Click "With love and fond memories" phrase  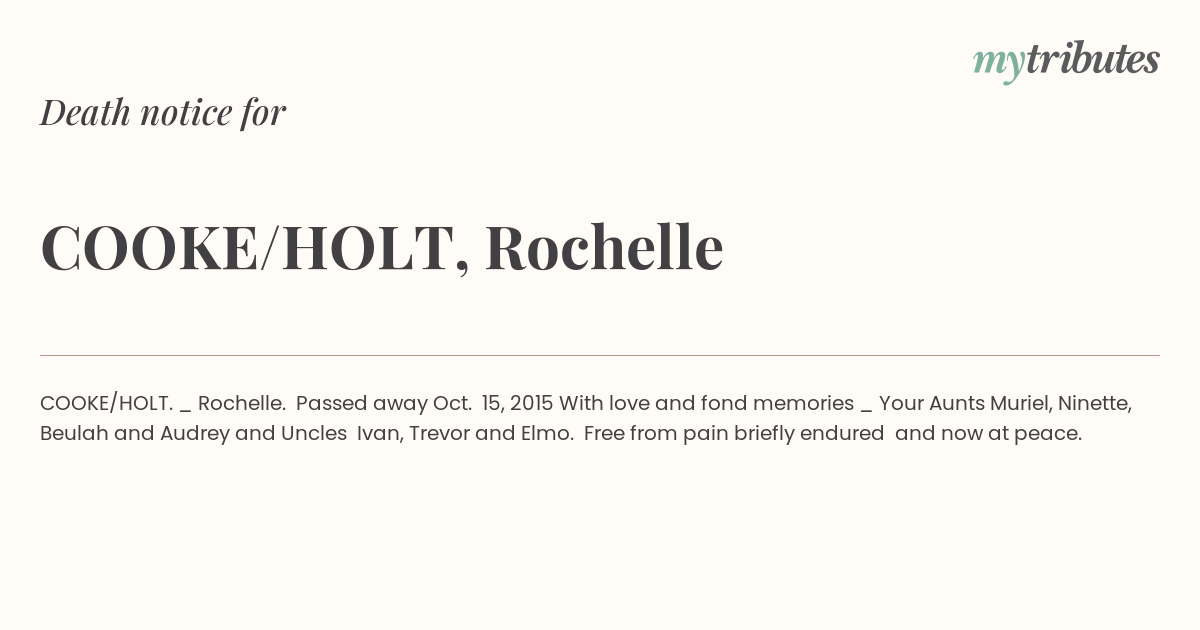pyautogui.click(x=706, y=404)
